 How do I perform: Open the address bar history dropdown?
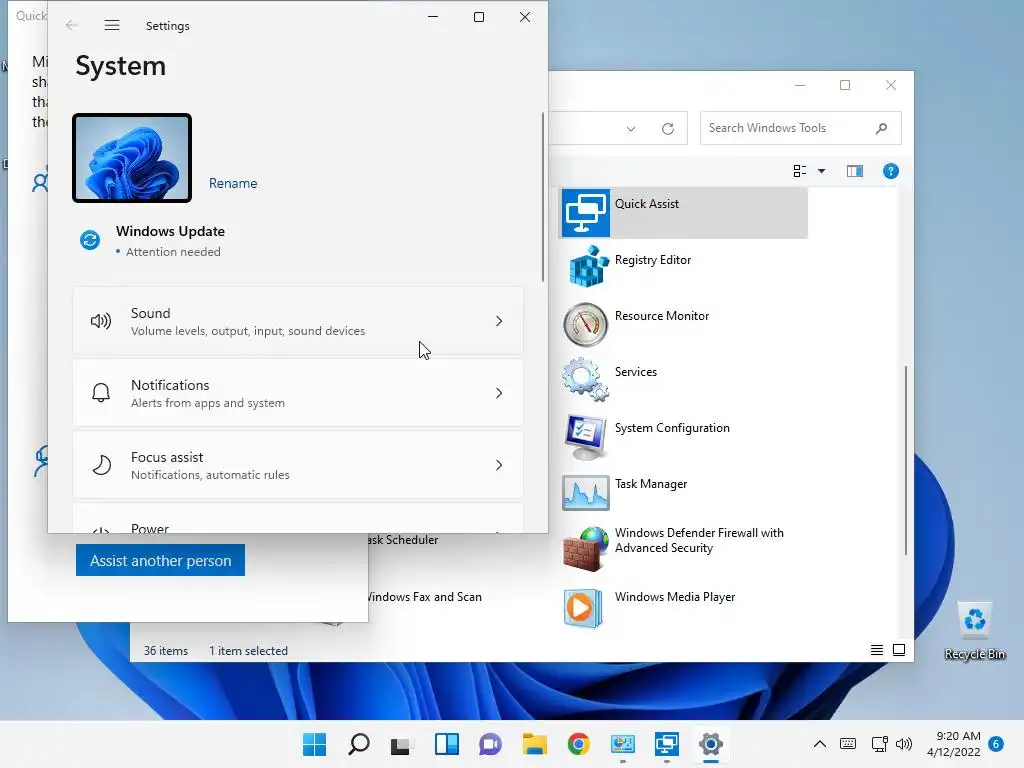631,129
